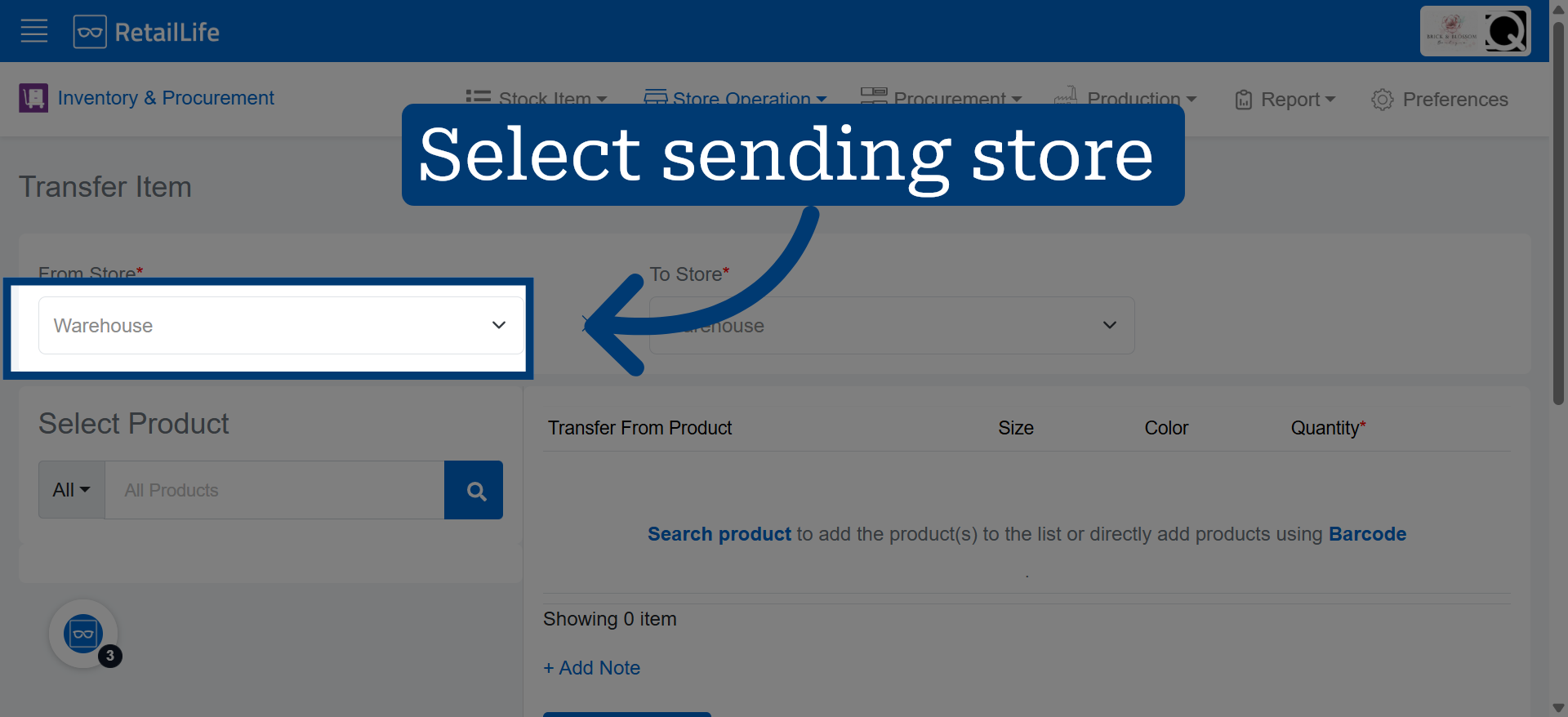Click the Barcode link
Image resolution: width=1568 pixels, height=717 pixels.
(x=1367, y=534)
